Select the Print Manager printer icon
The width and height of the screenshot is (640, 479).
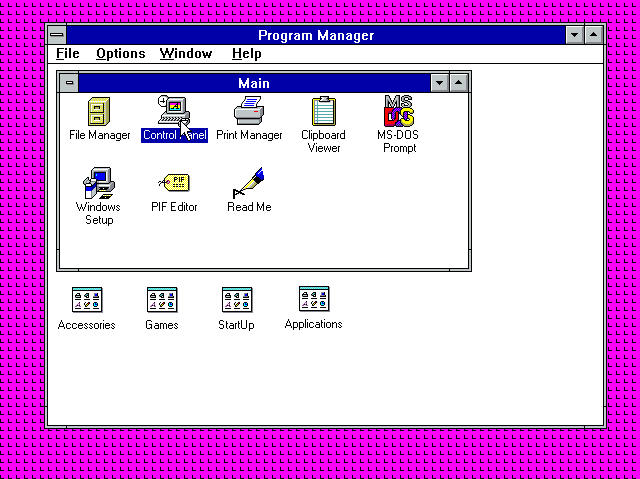(249, 111)
